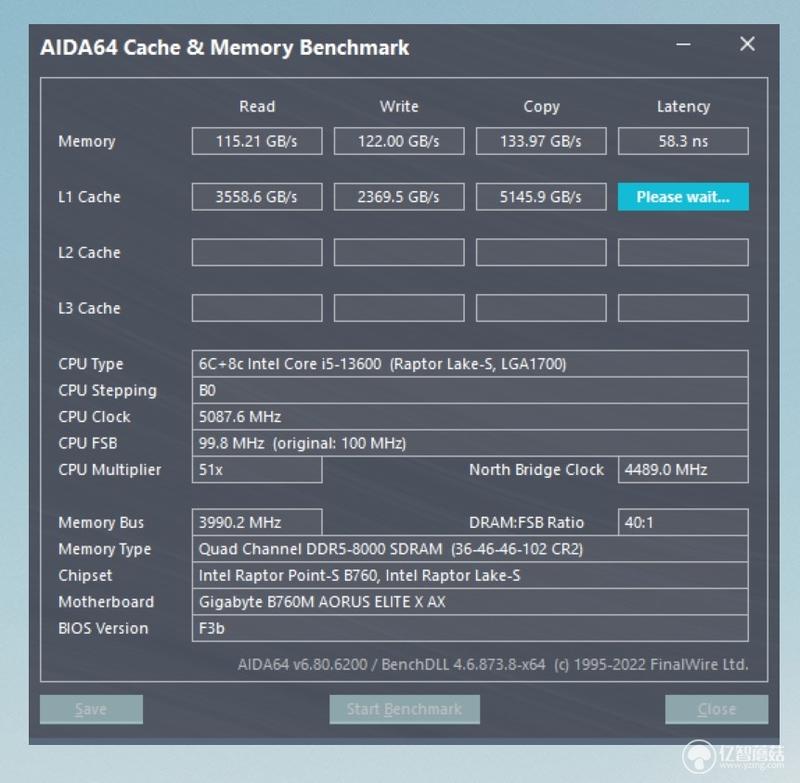The width and height of the screenshot is (800, 783).
Task: Click BIOS Version value F3b
Action: (x=470, y=628)
